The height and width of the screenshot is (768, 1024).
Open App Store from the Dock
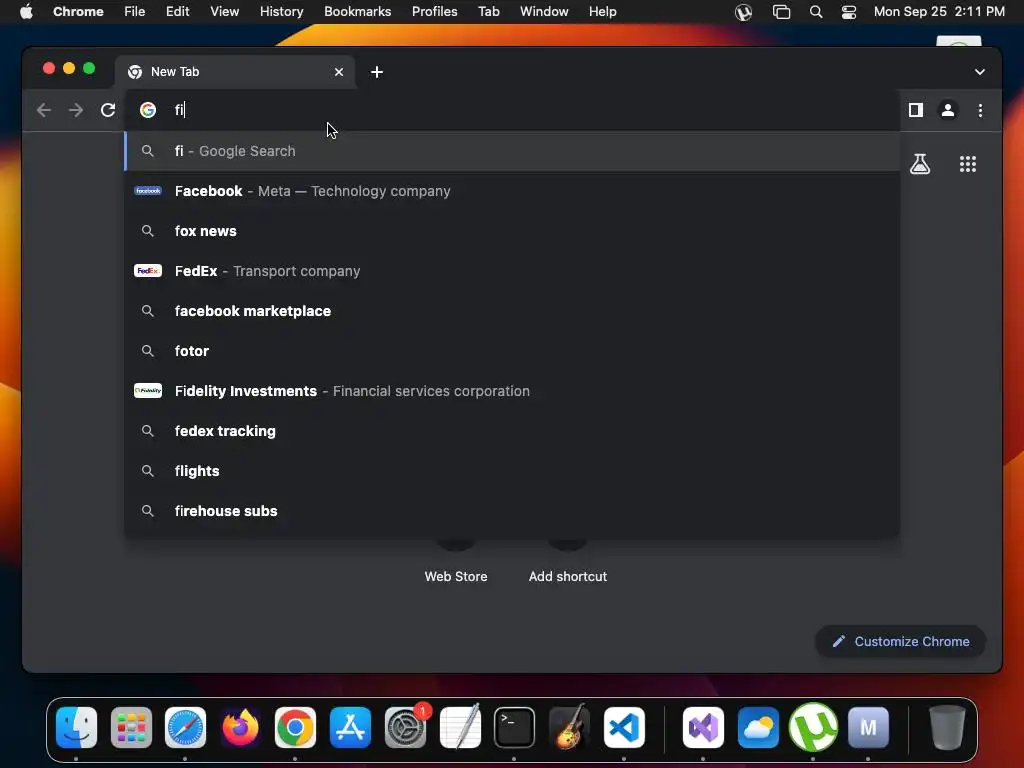350,727
